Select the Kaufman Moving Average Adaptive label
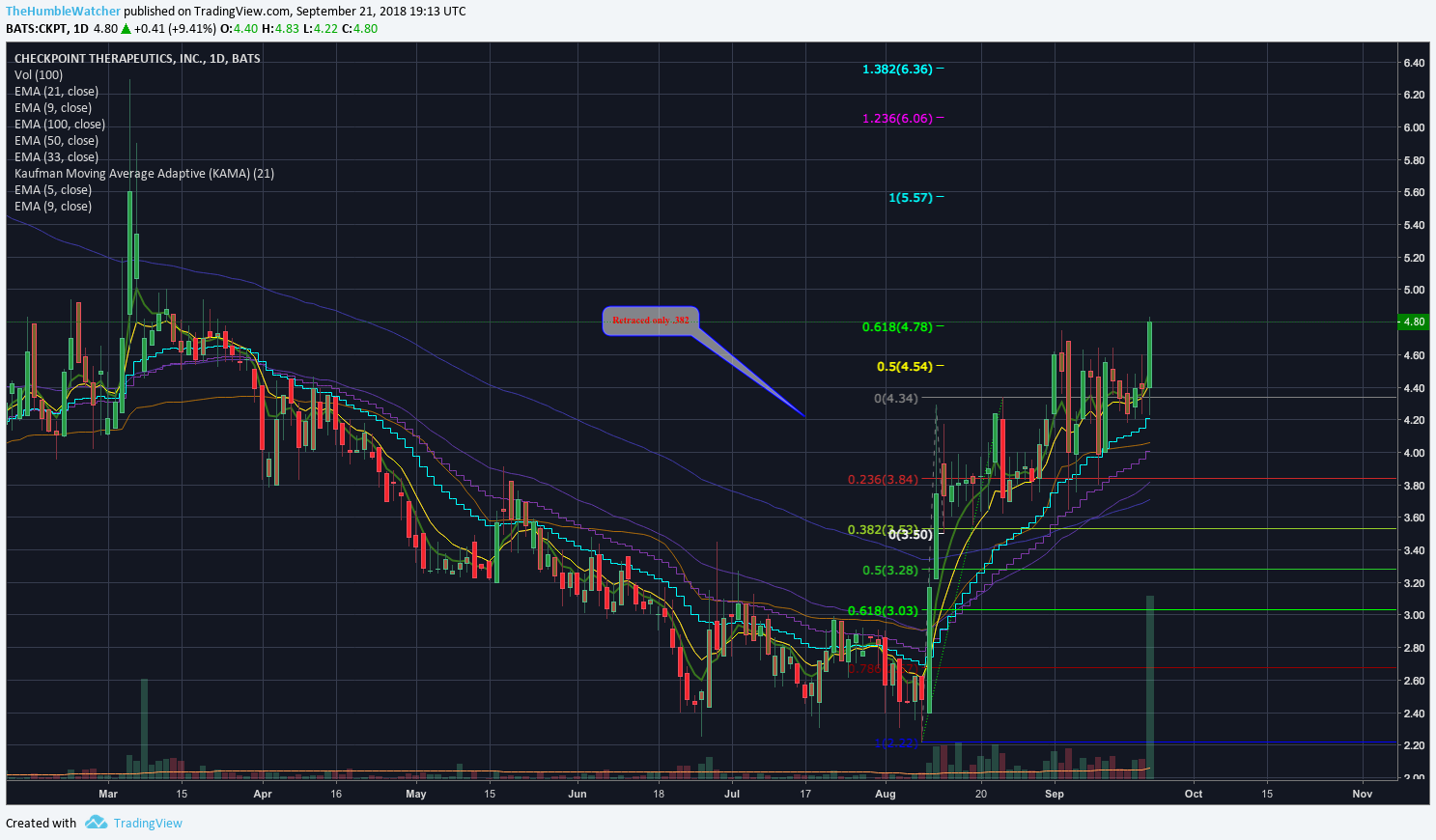Viewport: 1436px width, 840px height. click(x=145, y=174)
